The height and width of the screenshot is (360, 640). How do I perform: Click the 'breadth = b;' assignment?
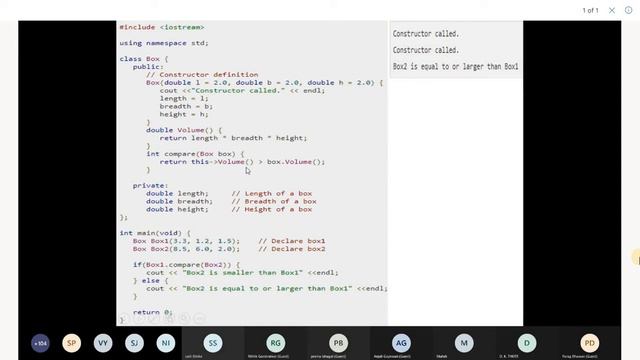pyautogui.click(x=186, y=106)
